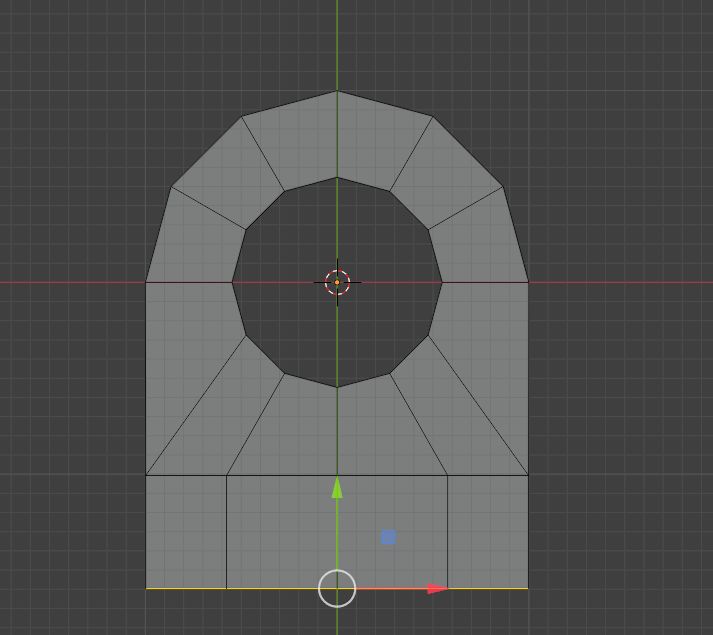Screen dimensions: 713x635
Task: Click the red X-axis arrow of the move gizmo
Action: [x=437, y=589]
